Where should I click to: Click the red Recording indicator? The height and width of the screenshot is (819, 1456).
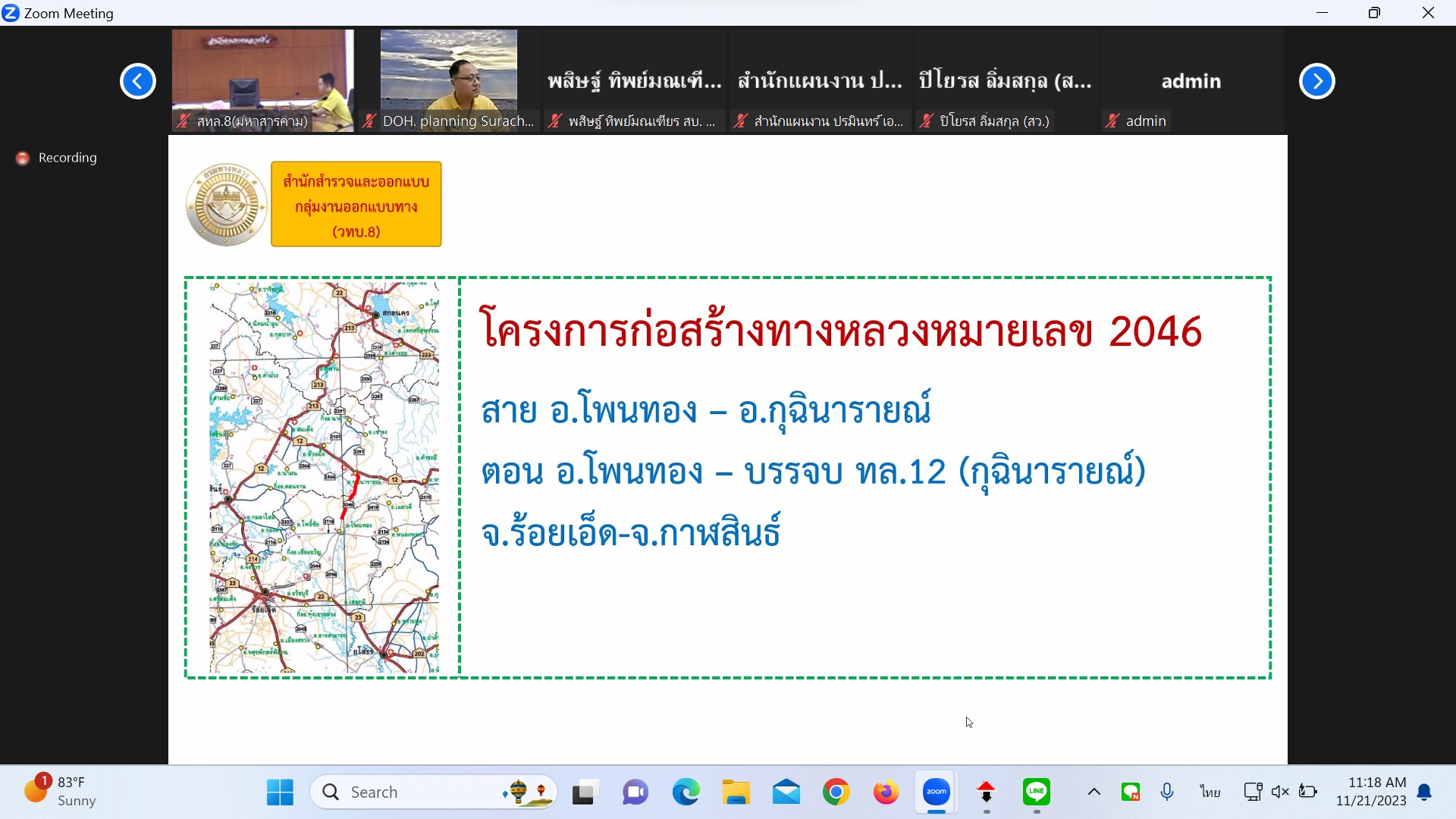click(24, 158)
